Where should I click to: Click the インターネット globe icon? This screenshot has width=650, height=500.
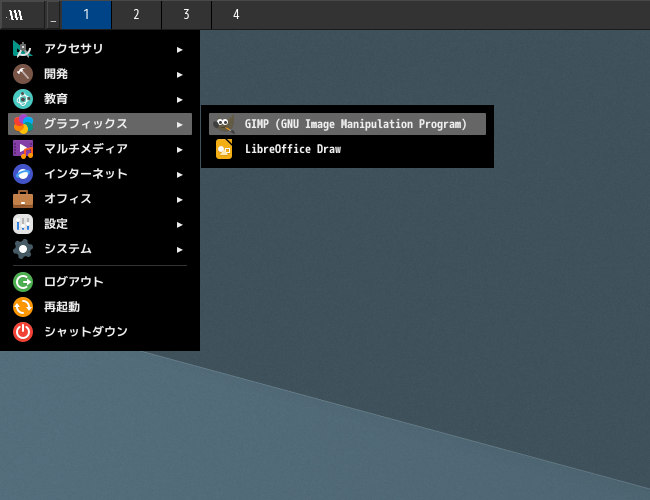(x=23, y=174)
